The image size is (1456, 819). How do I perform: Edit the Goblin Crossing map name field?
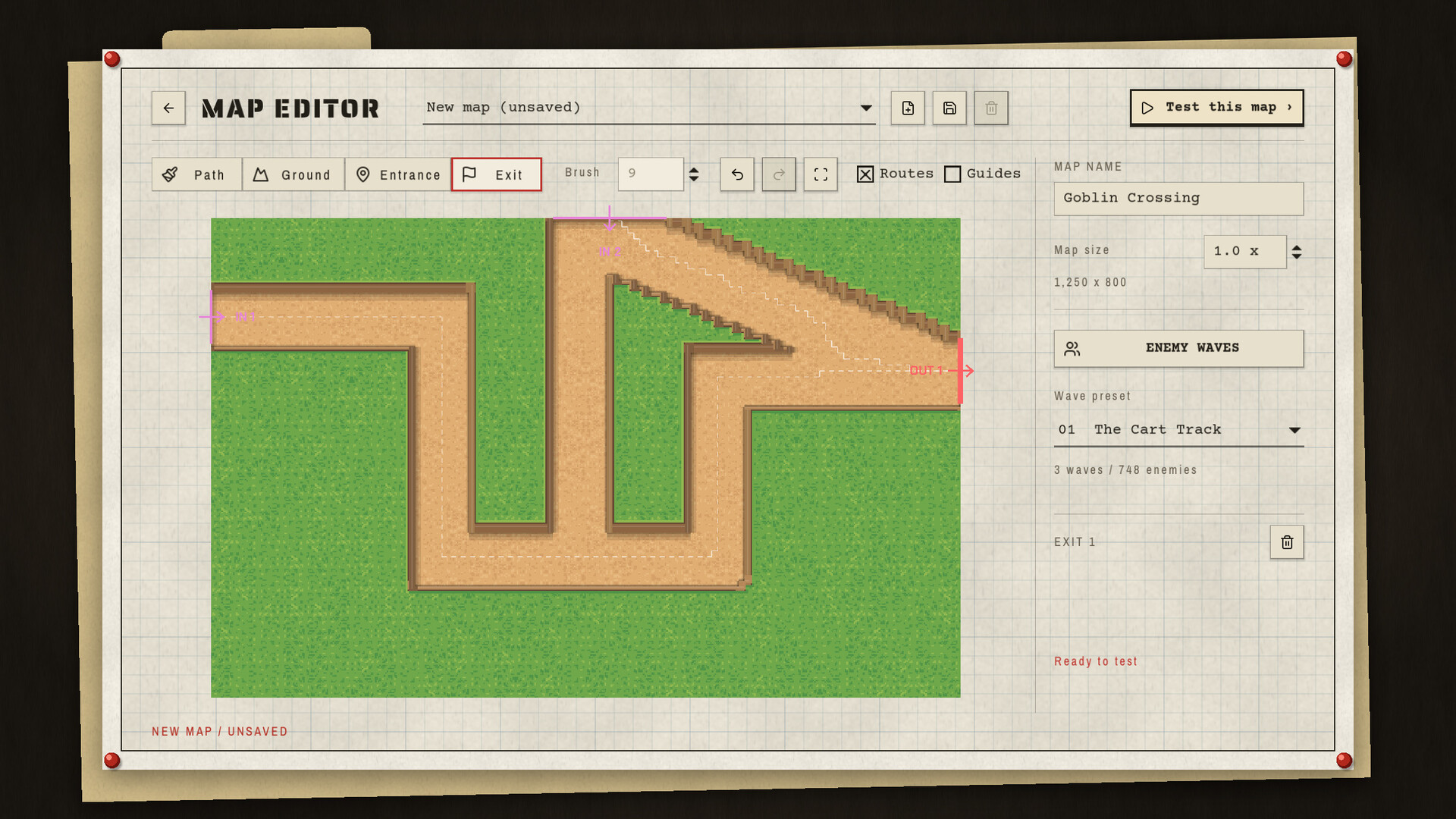[x=1179, y=199]
